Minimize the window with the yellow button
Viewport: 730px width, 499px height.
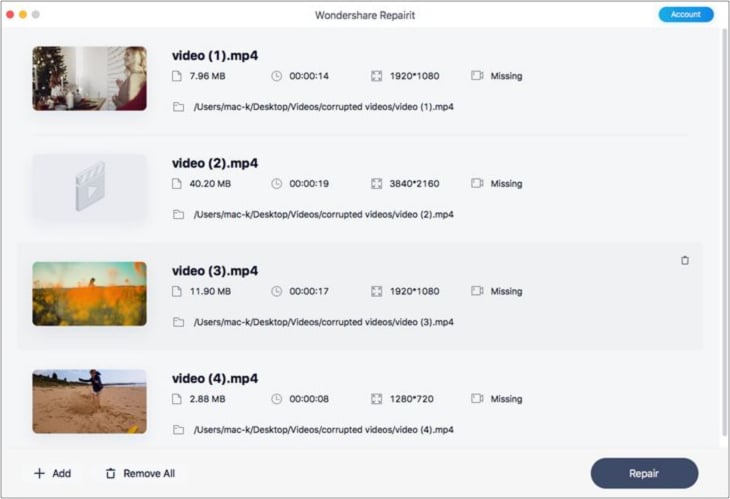coord(23,14)
